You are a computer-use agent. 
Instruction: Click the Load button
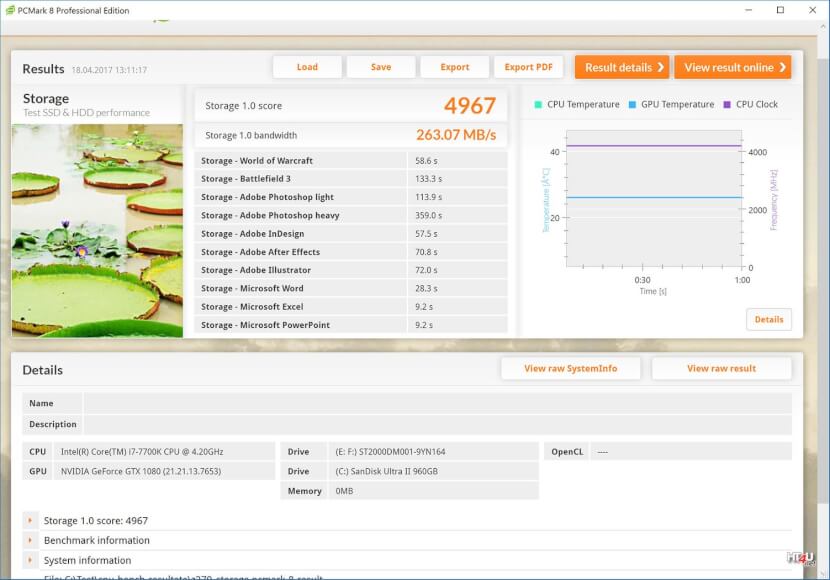(307, 67)
